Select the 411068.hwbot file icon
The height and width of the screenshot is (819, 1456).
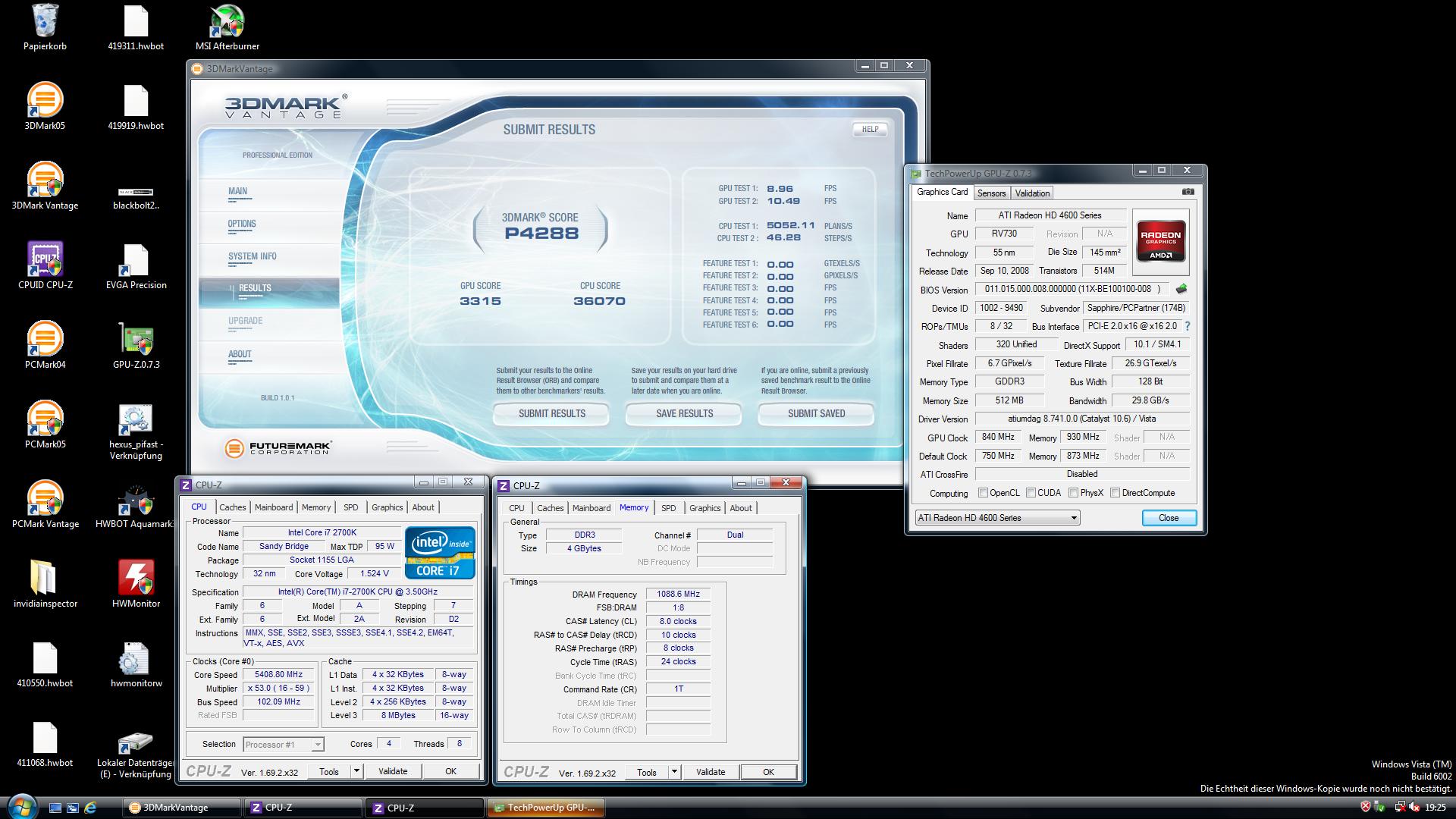45,744
